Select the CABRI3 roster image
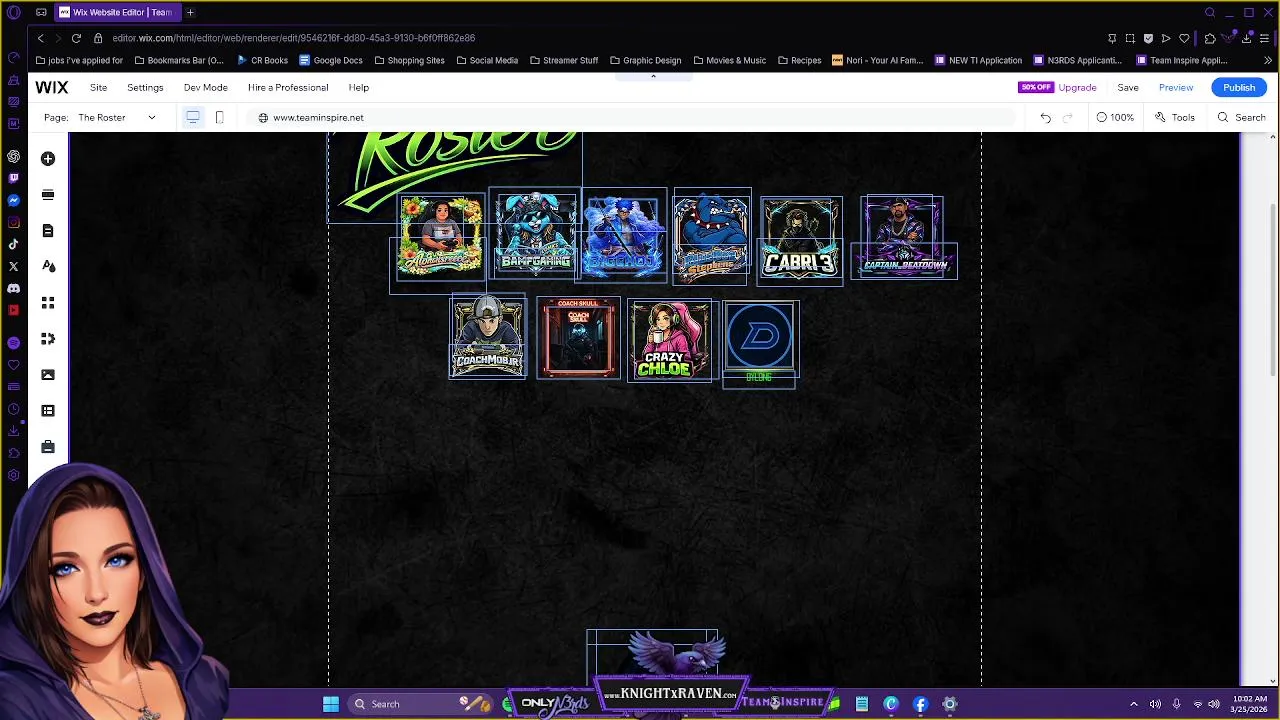 pyautogui.click(x=800, y=238)
